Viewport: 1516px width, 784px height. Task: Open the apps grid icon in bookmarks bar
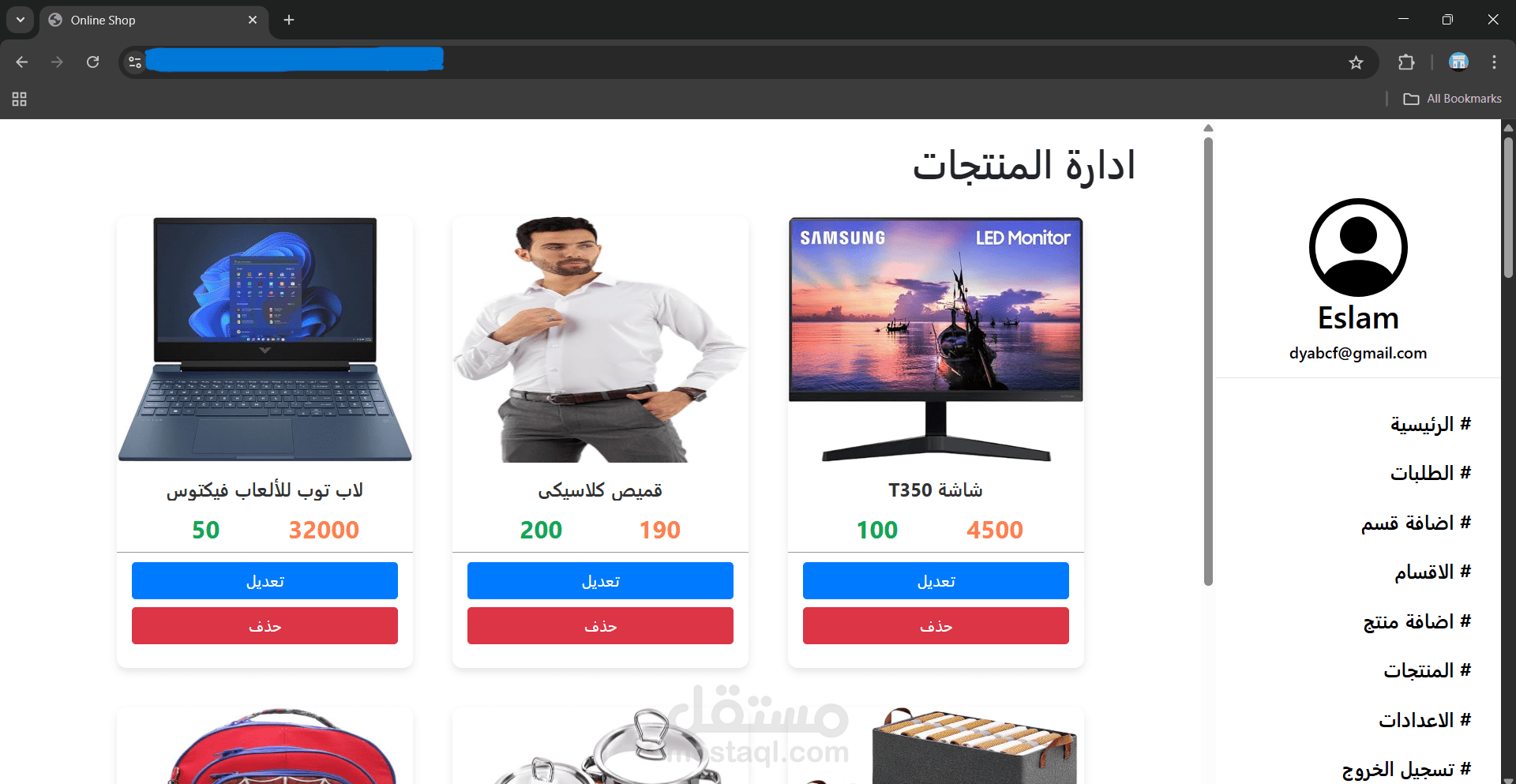click(x=20, y=99)
